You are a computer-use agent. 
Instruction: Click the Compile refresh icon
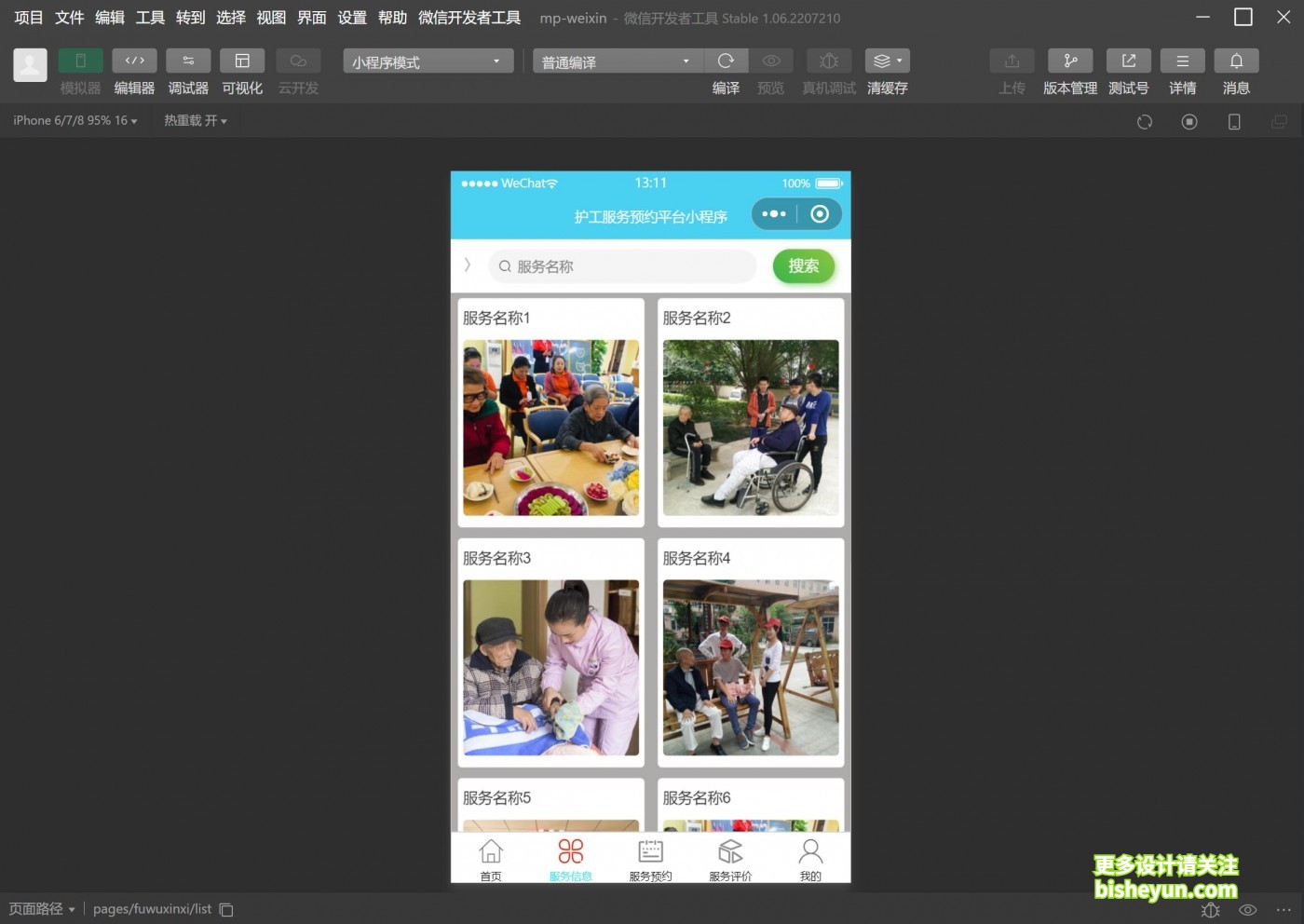click(726, 61)
